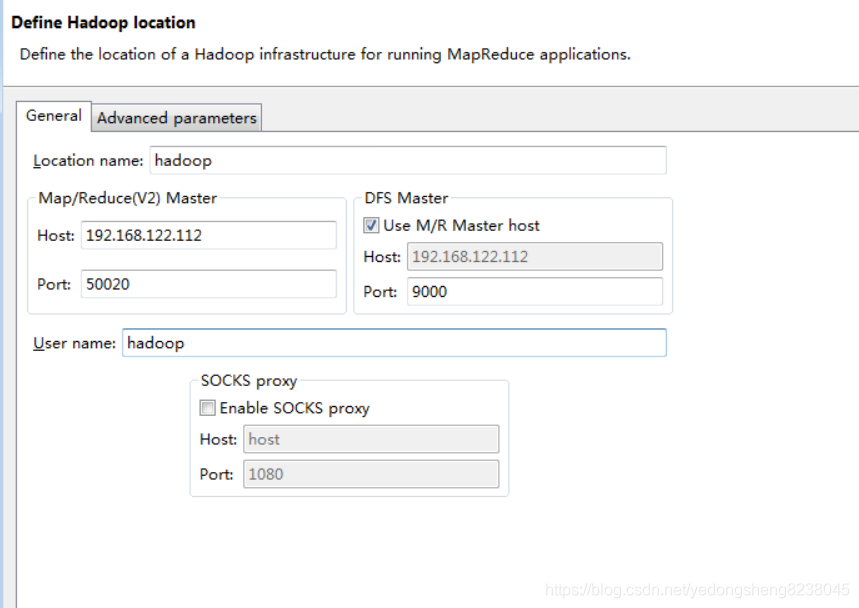Click the "Enable SOCKS proxy" label text
This screenshot has width=859, height=608.
(295, 409)
